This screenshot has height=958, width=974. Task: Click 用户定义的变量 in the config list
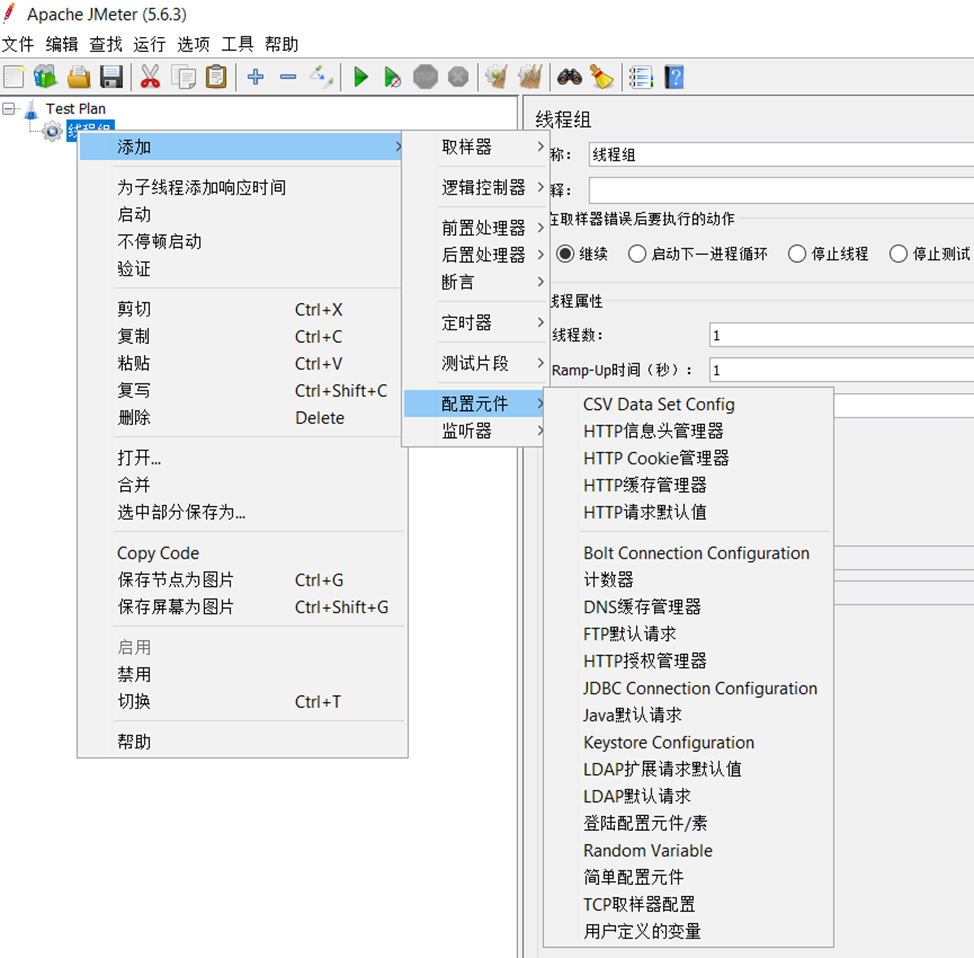coord(642,931)
